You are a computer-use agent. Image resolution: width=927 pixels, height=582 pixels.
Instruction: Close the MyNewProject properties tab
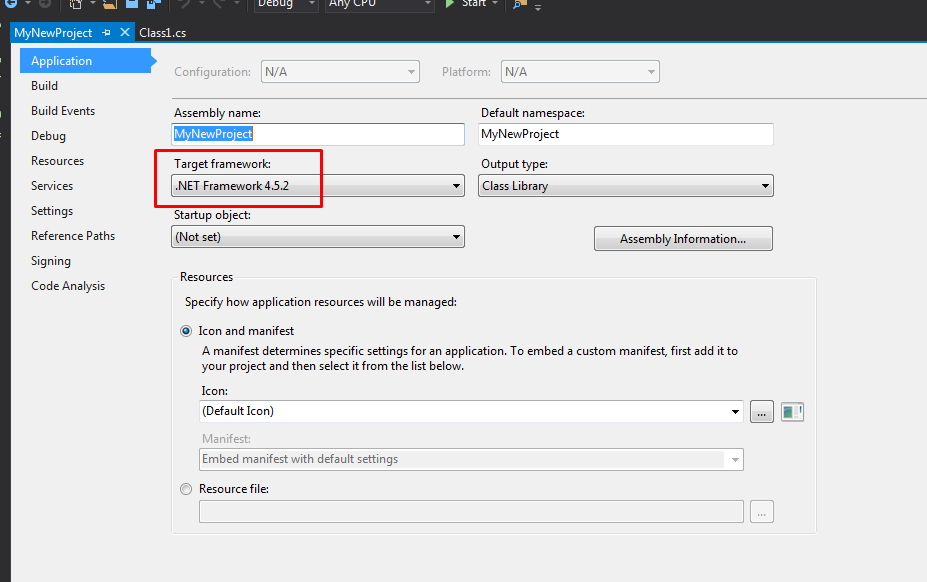125,32
